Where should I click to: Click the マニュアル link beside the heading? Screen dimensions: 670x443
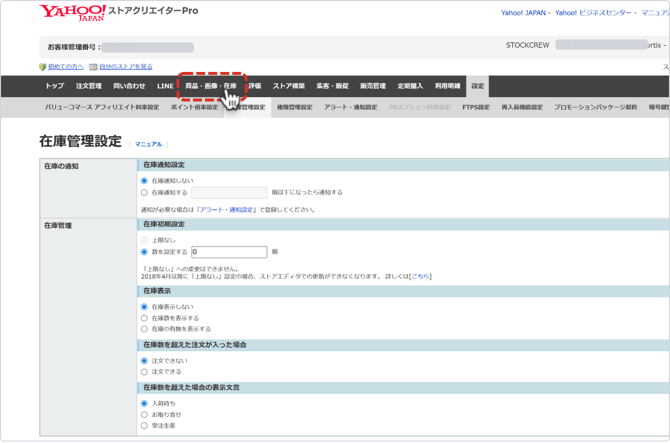click(x=148, y=144)
